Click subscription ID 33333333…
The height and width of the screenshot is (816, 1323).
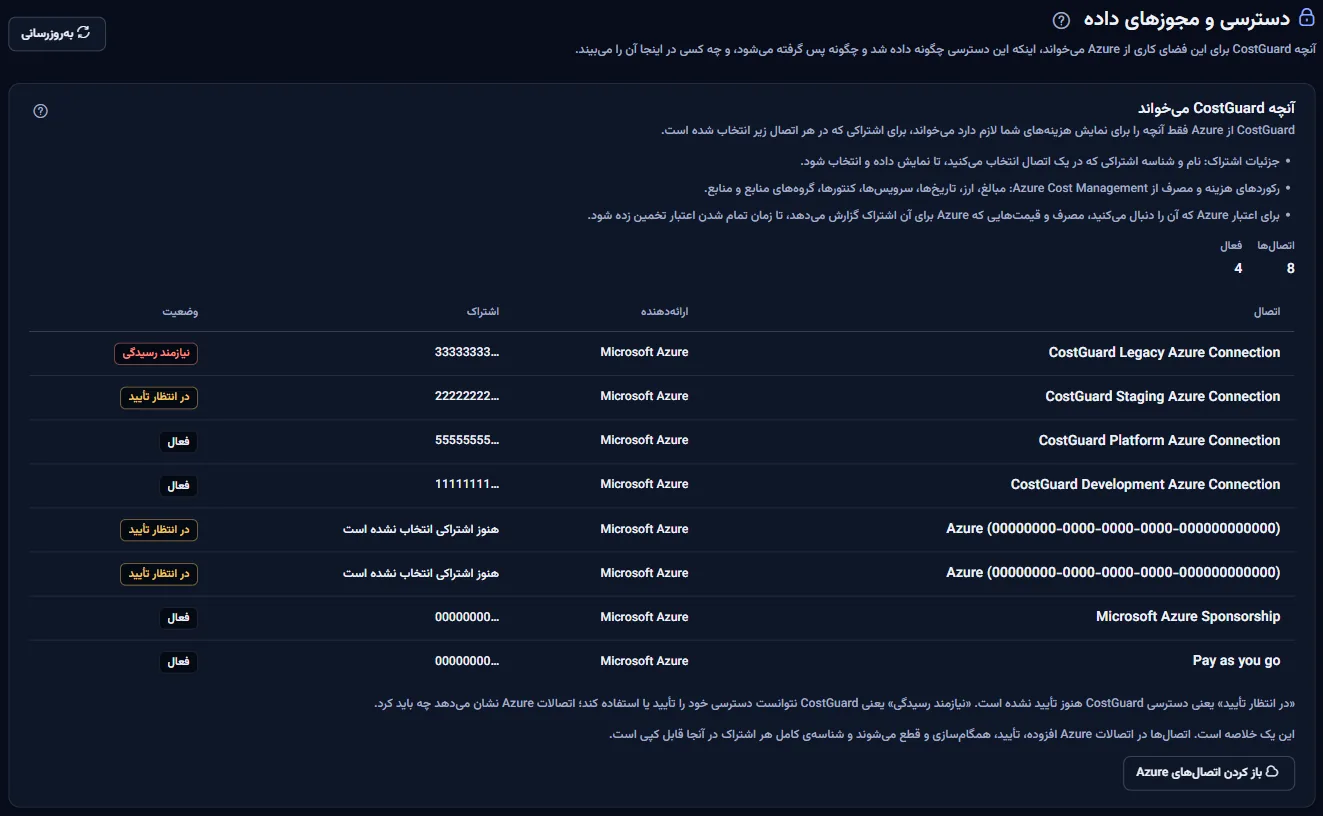click(x=467, y=352)
